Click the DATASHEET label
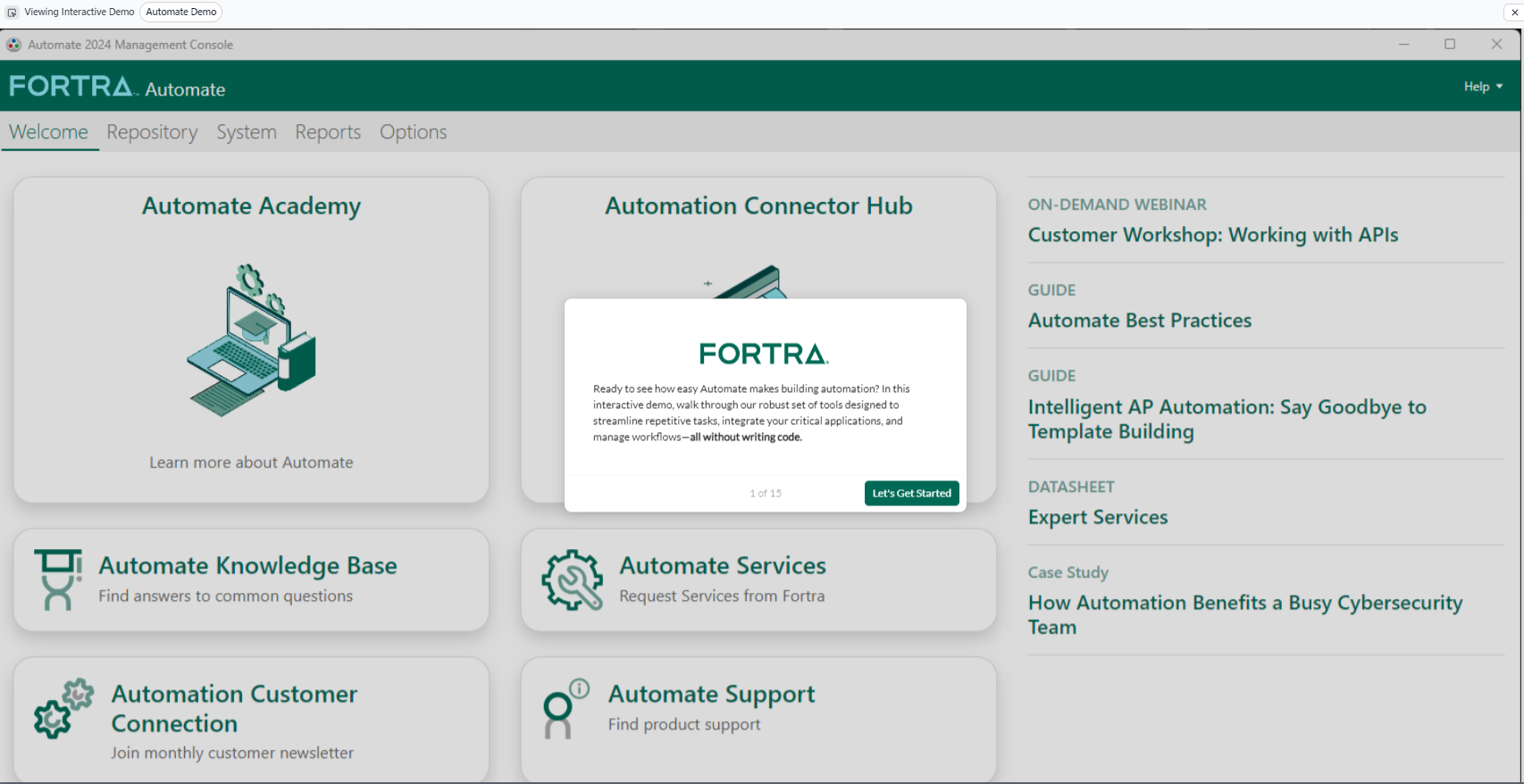The width and height of the screenshot is (1524, 784). [1071, 487]
